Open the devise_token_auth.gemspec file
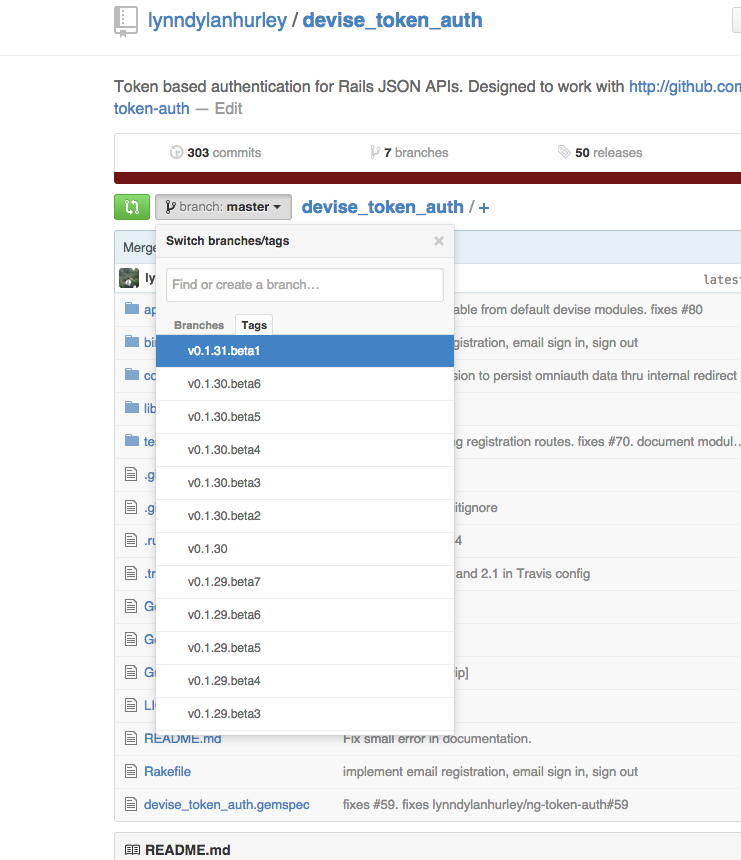 (227, 804)
